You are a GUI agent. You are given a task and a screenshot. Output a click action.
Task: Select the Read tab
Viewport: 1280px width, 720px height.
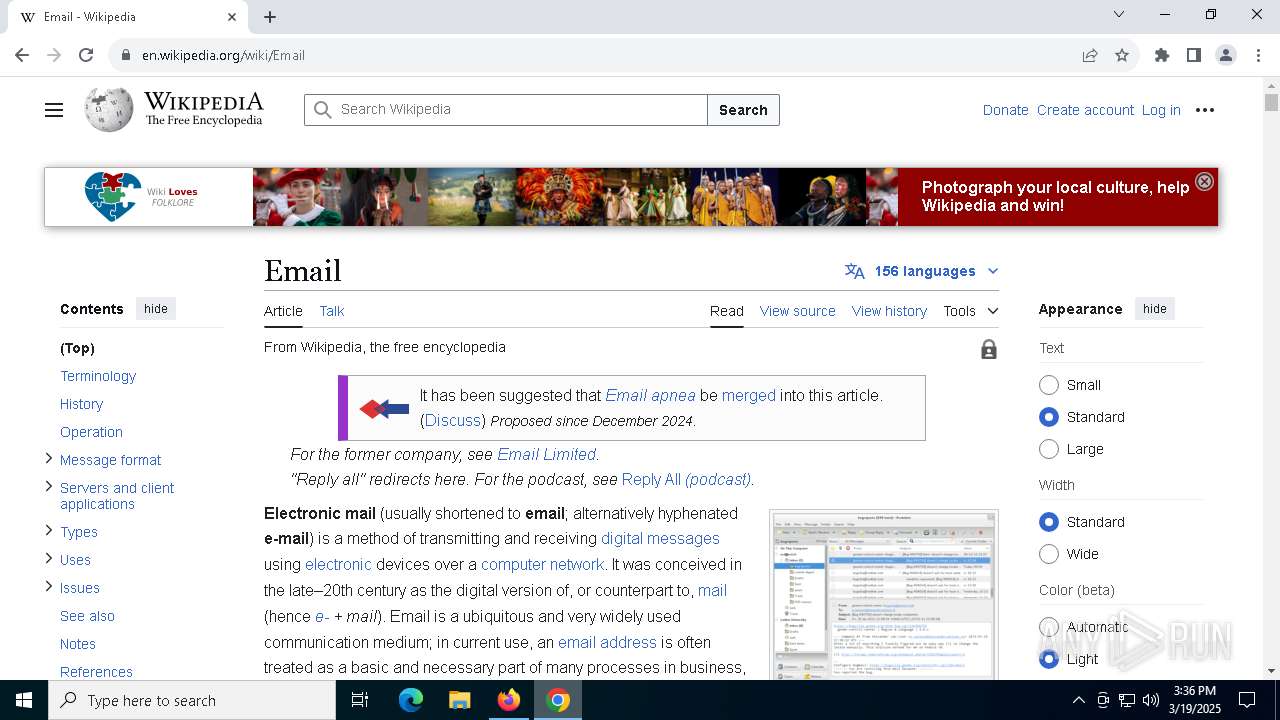point(727,311)
